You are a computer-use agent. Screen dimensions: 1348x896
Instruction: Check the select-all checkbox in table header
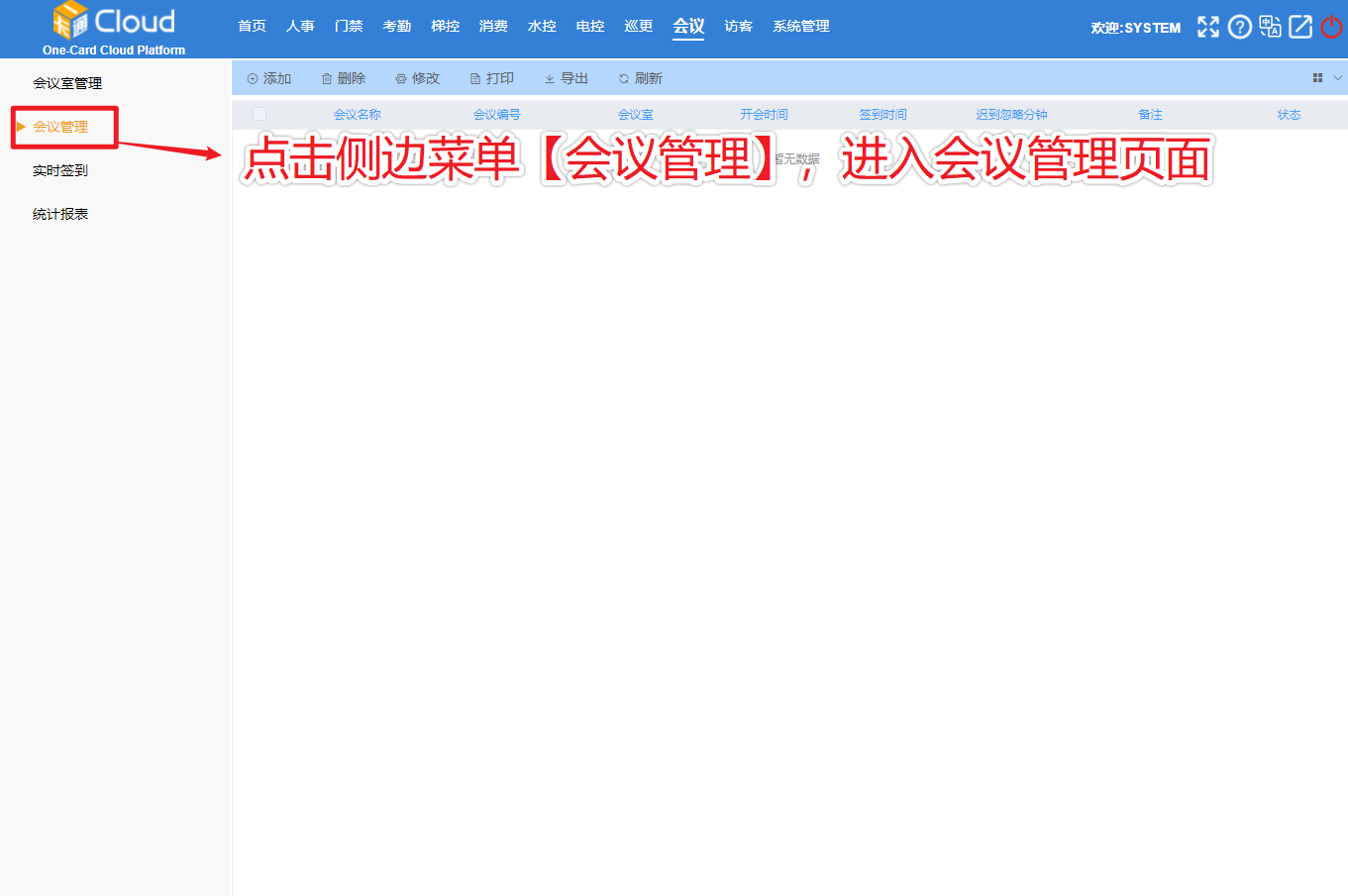259,114
